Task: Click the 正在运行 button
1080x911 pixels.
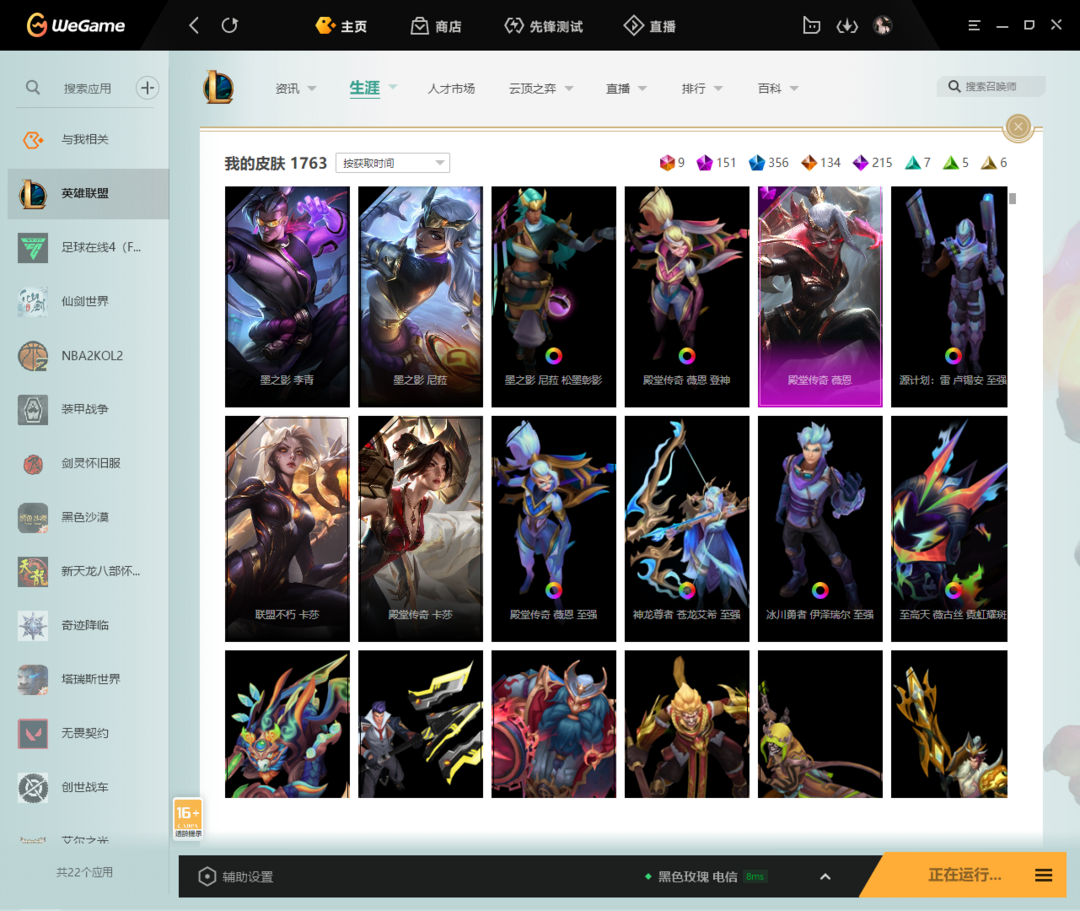Action: 964,875
